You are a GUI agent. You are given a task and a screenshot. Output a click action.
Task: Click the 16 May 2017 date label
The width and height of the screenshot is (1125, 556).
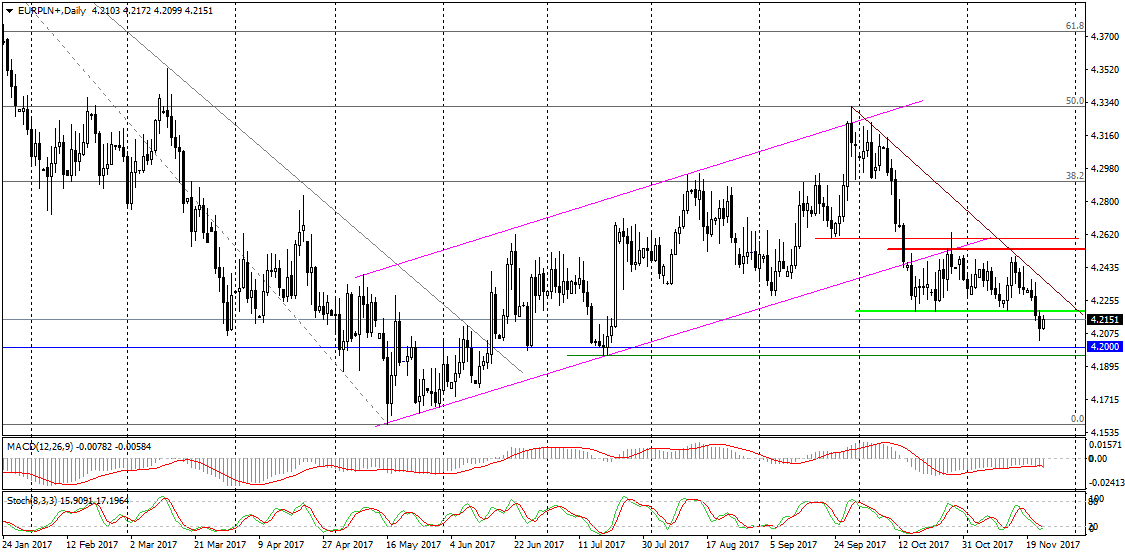pos(412,545)
